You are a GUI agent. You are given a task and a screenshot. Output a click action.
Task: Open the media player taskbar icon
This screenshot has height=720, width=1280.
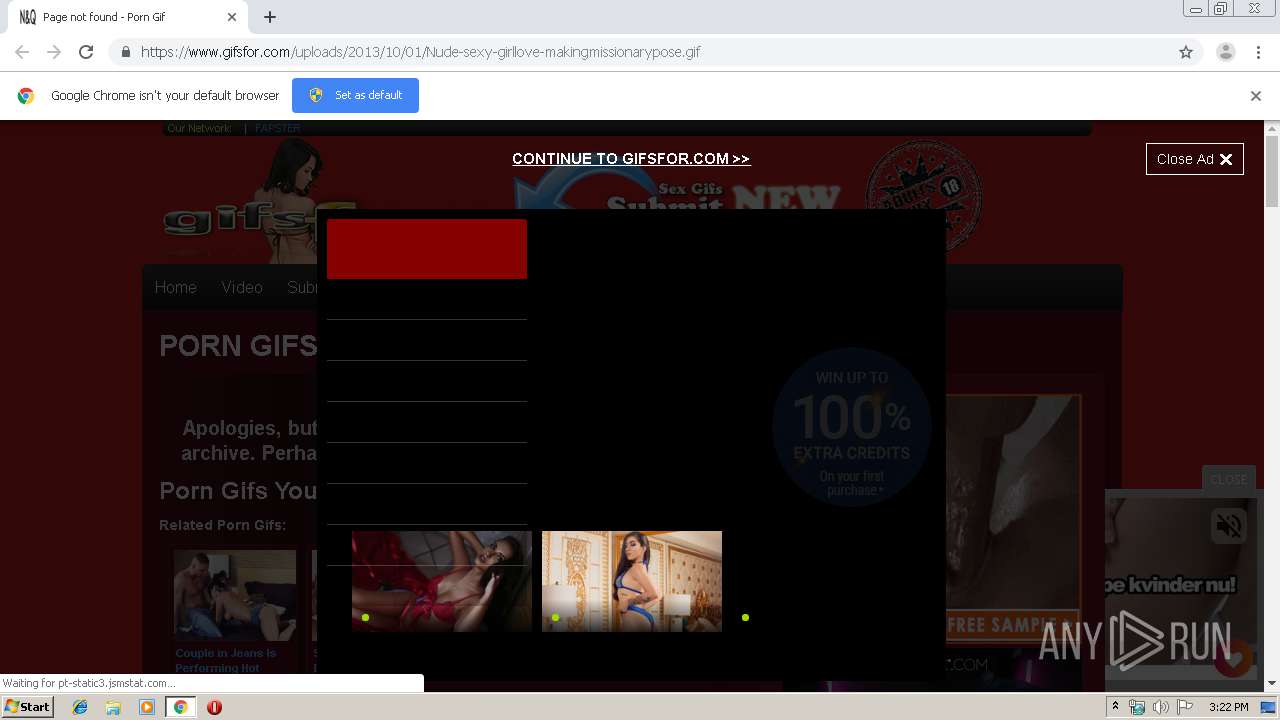click(147, 707)
